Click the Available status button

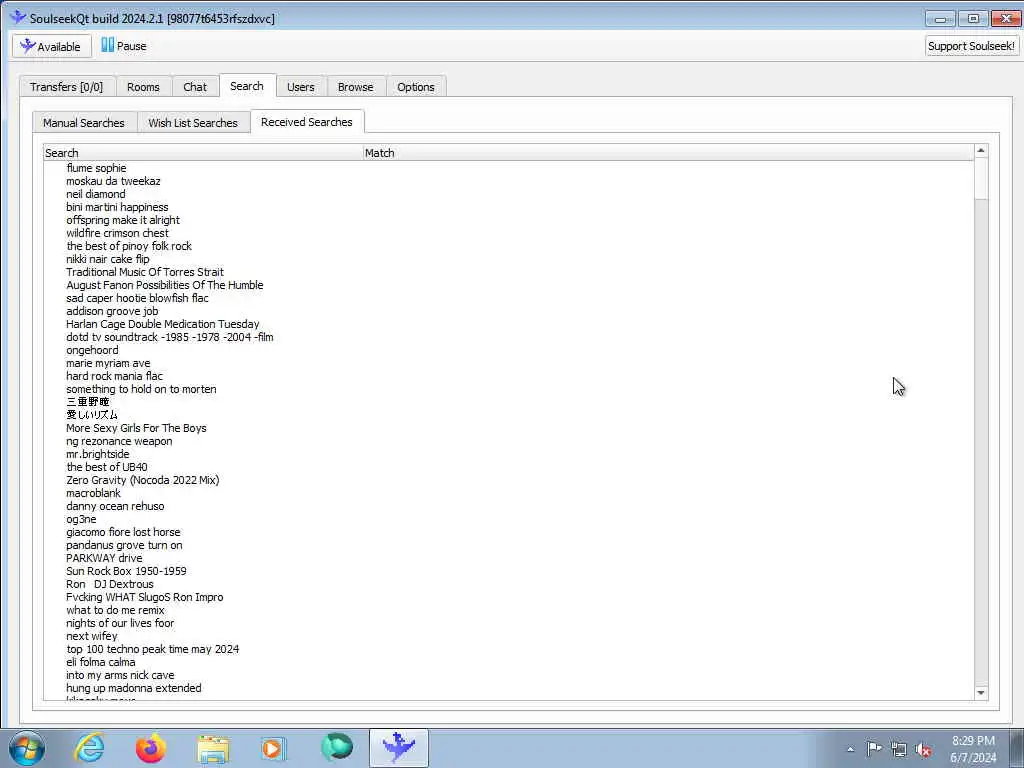click(x=52, y=46)
